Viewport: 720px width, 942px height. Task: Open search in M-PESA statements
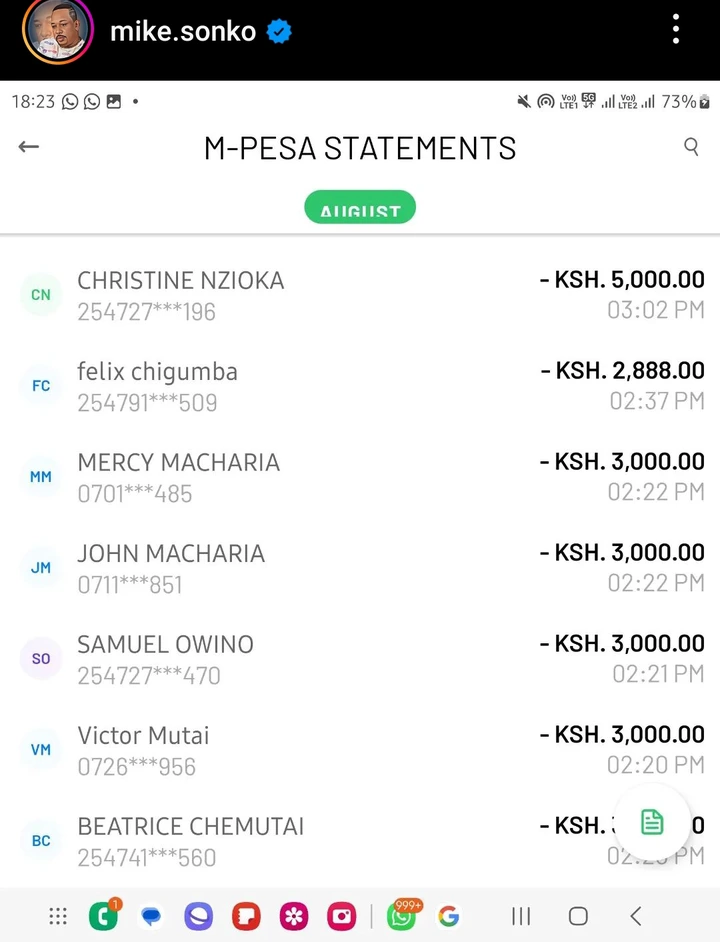(x=691, y=147)
